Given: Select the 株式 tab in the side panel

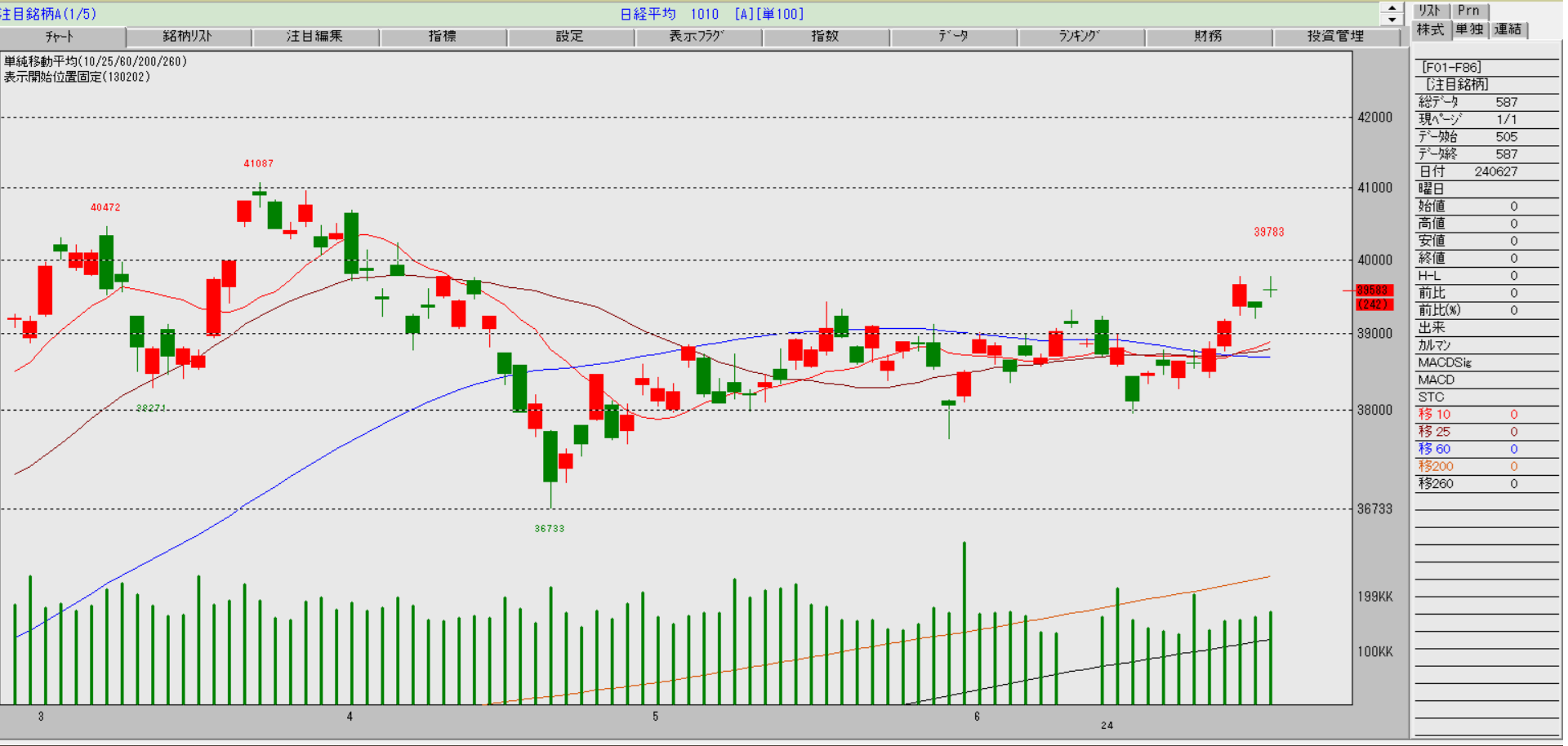Looking at the screenshot, I should click(x=1431, y=29).
